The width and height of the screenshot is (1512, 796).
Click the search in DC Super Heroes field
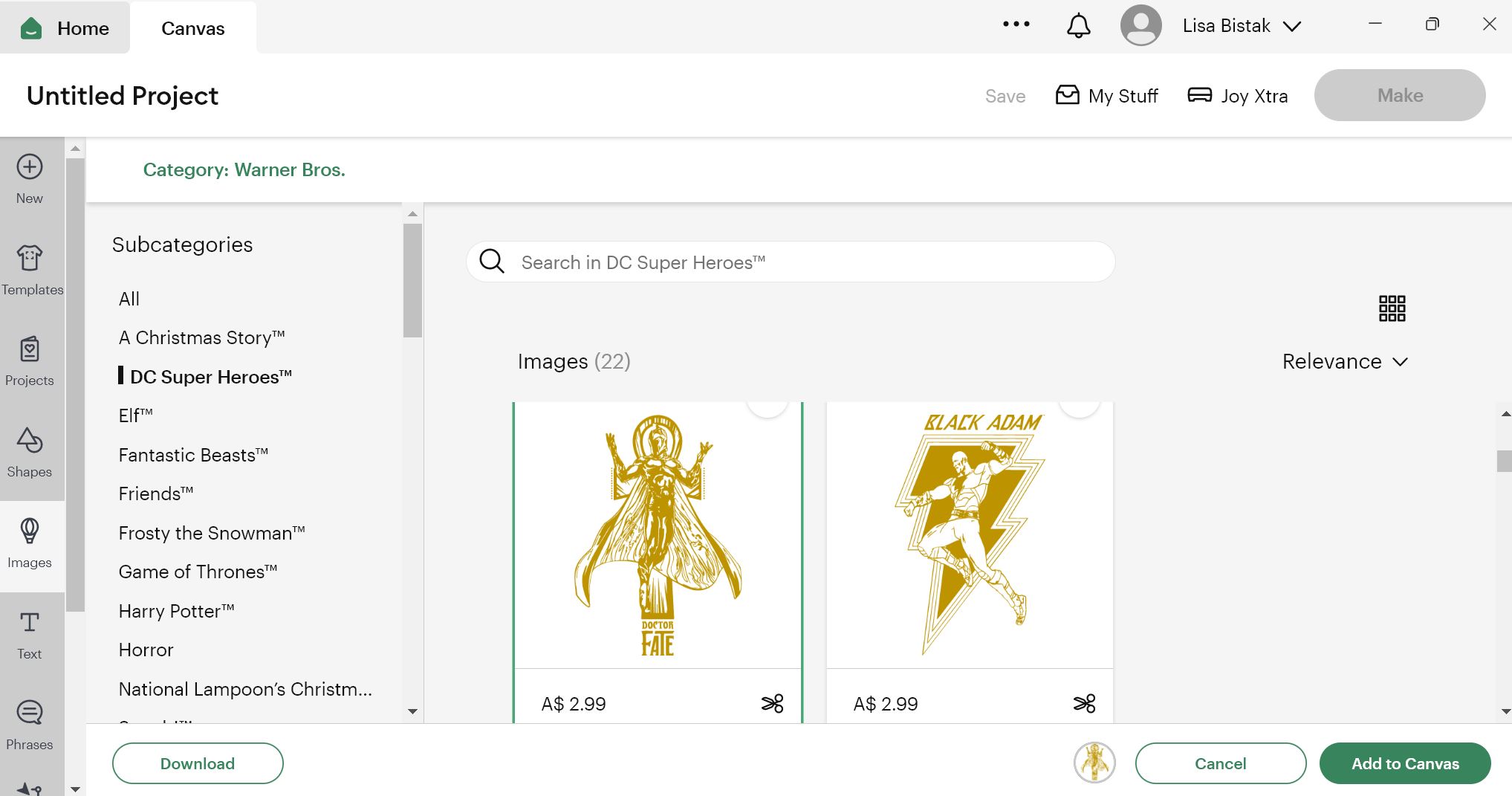(791, 262)
